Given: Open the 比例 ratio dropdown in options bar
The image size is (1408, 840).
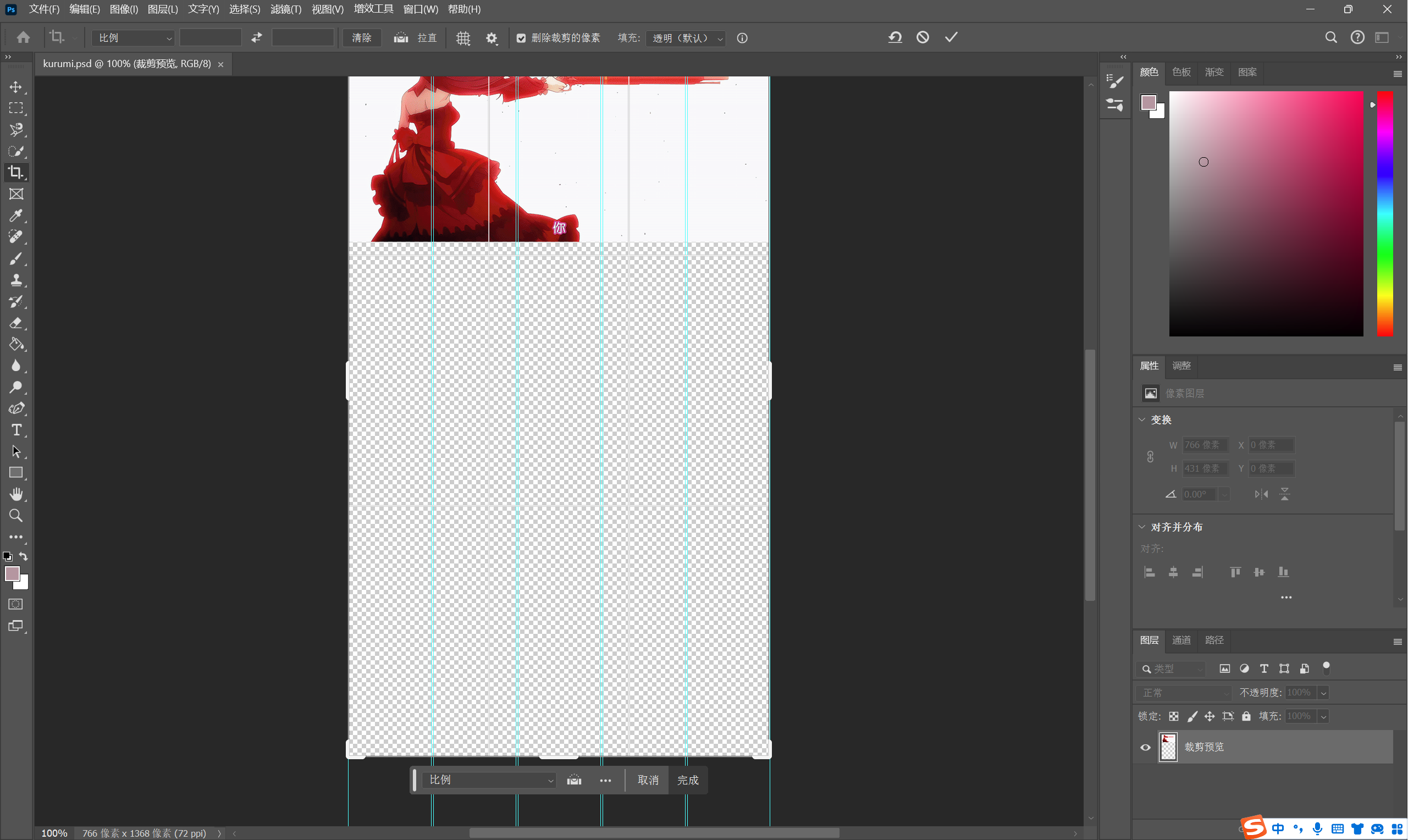Looking at the screenshot, I should pyautogui.click(x=133, y=38).
